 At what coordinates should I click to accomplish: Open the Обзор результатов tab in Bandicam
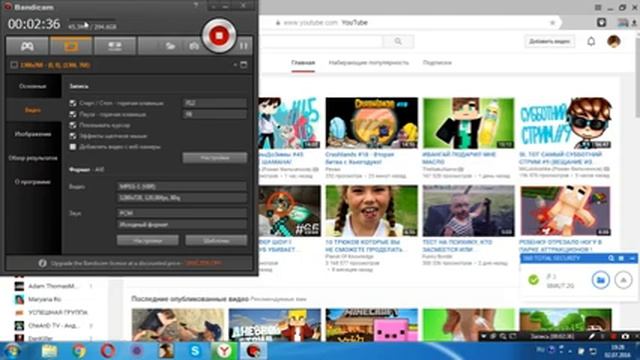(x=33, y=158)
